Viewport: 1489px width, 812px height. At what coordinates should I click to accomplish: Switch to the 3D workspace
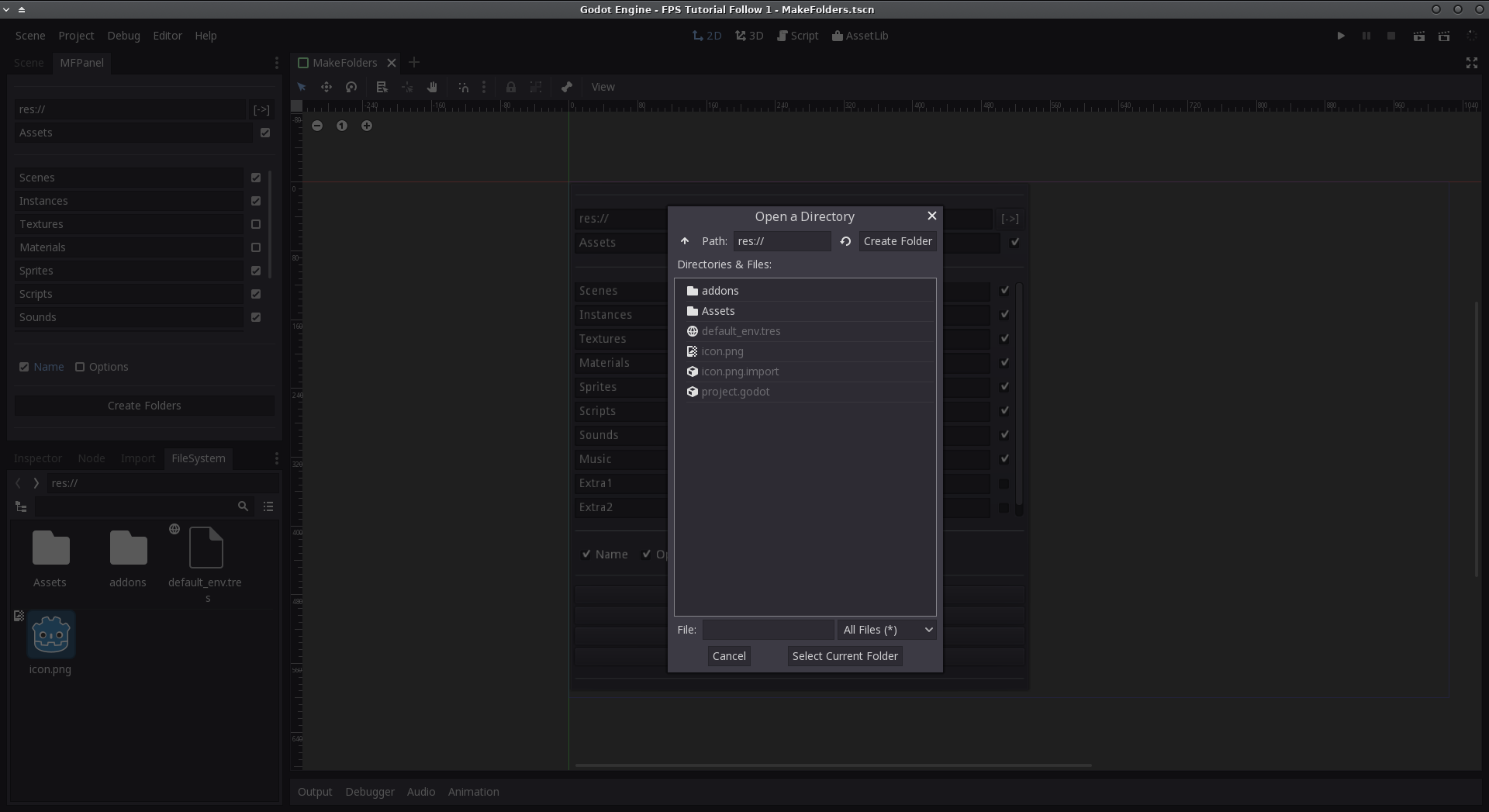[x=749, y=36]
